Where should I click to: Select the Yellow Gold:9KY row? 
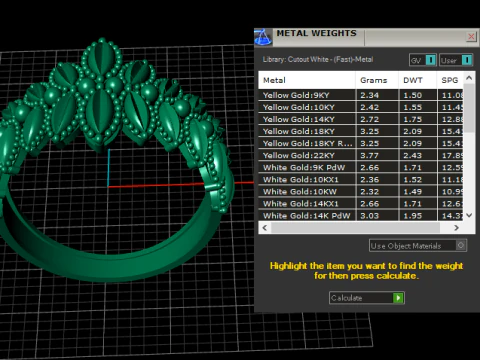[361, 95]
